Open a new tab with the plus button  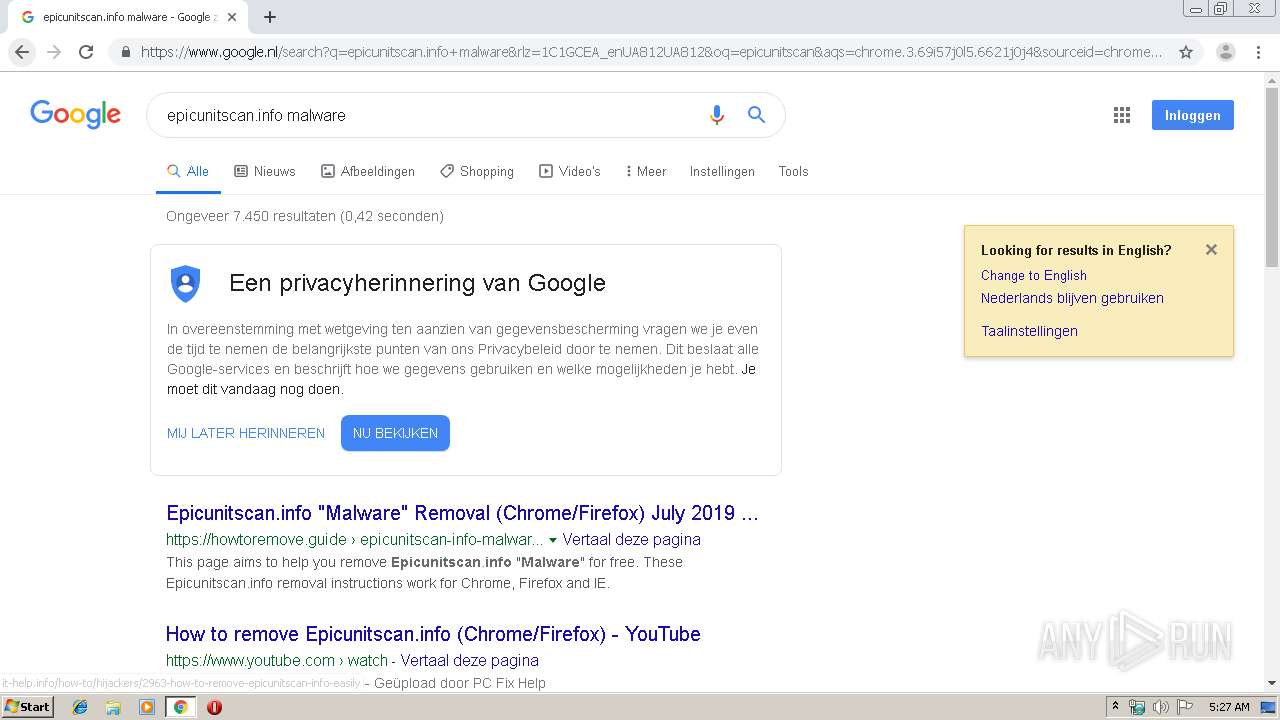coord(270,17)
